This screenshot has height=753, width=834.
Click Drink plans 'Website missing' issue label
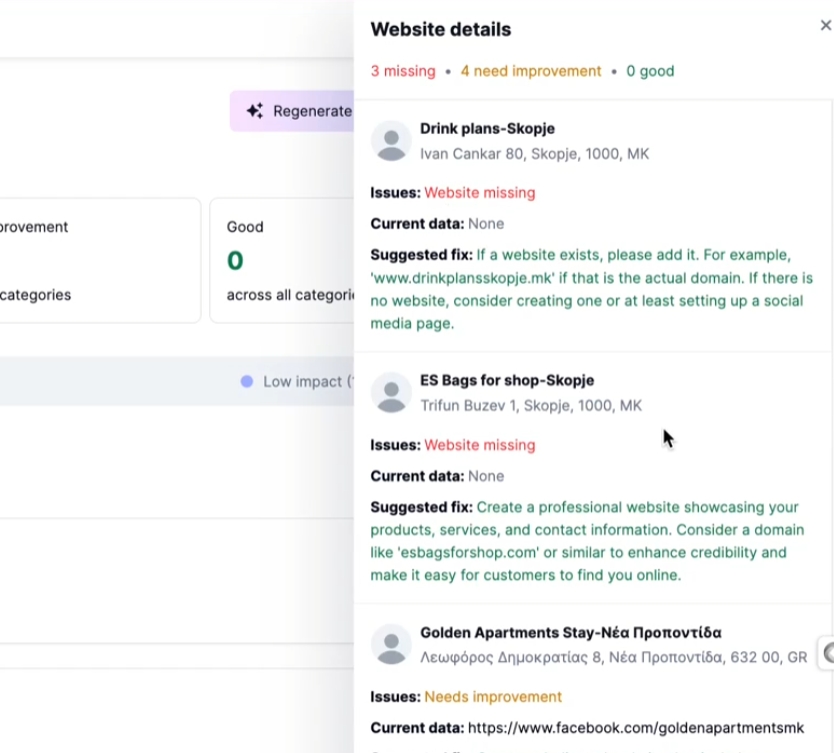480,193
